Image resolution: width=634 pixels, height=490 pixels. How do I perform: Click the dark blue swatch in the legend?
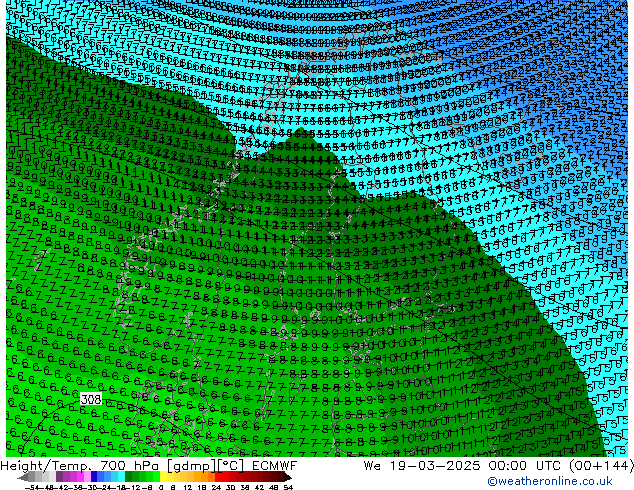(x=94, y=477)
